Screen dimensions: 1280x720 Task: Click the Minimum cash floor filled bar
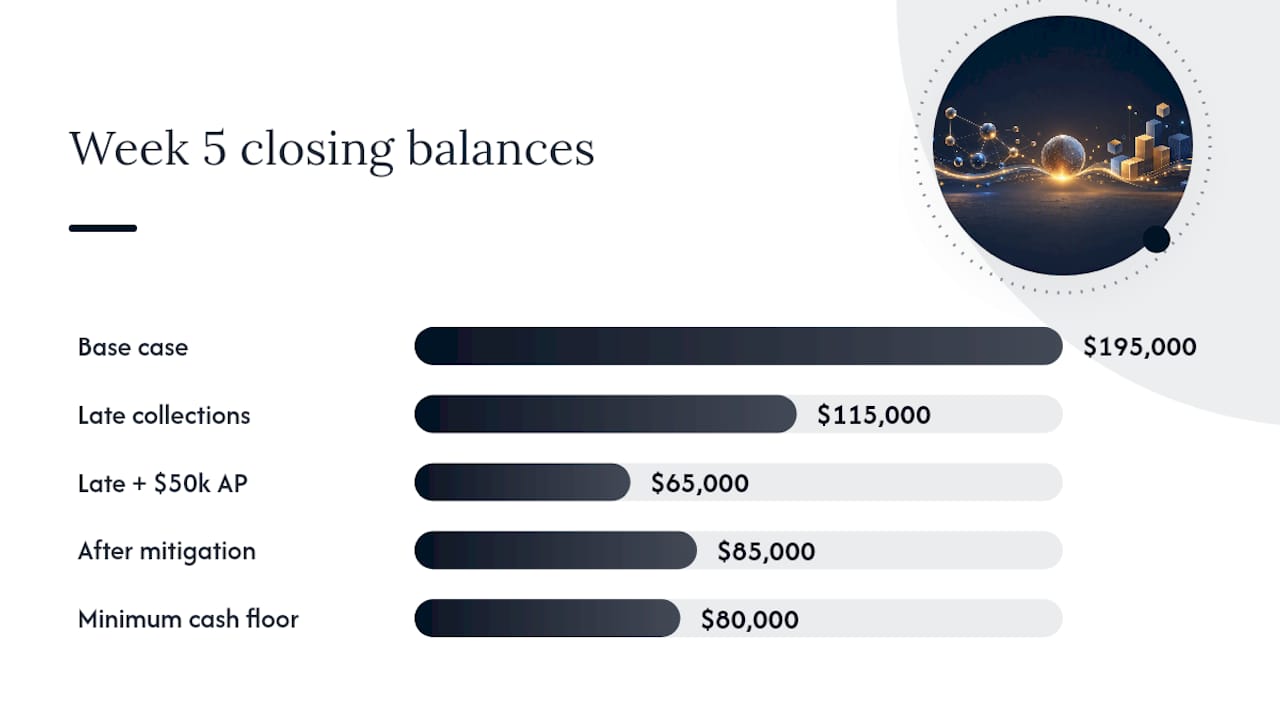coord(547,618)
